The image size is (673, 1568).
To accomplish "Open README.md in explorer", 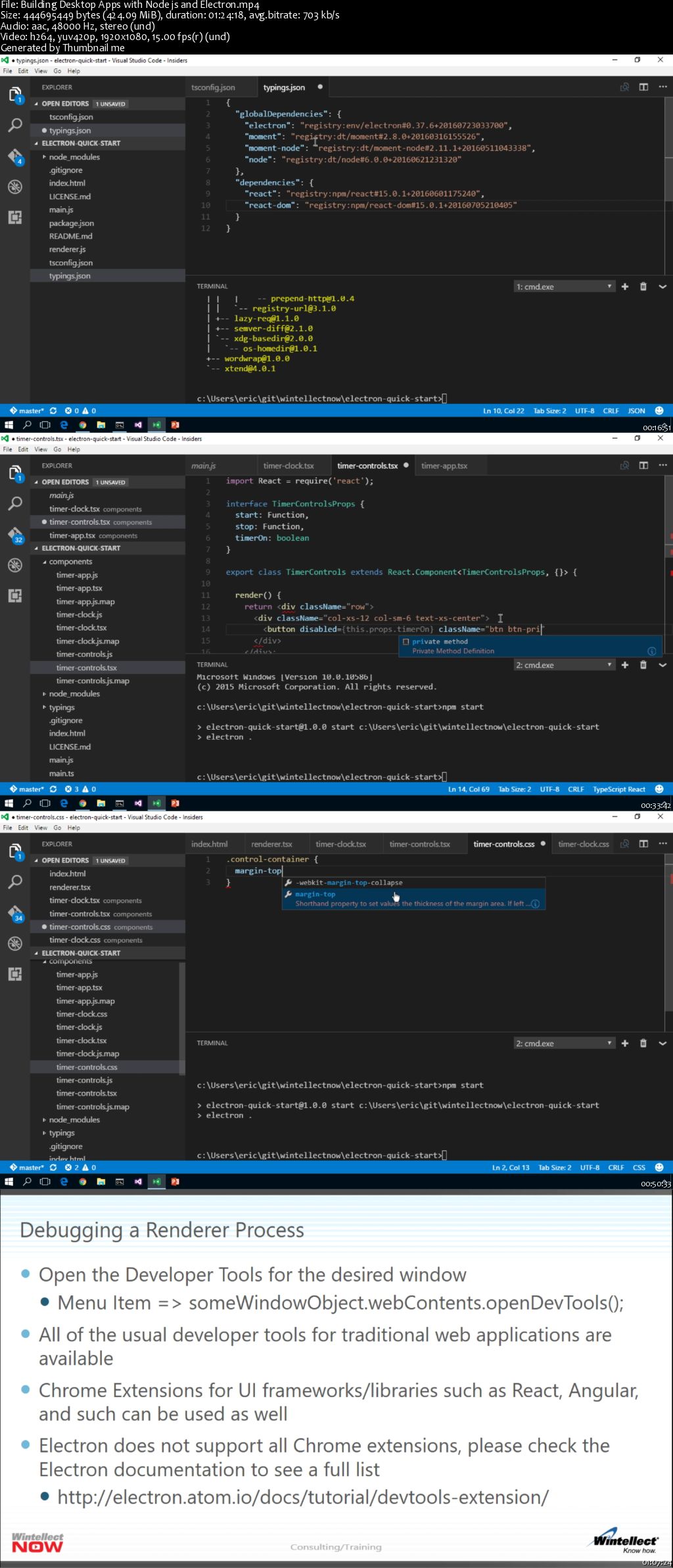I will 71,236.
